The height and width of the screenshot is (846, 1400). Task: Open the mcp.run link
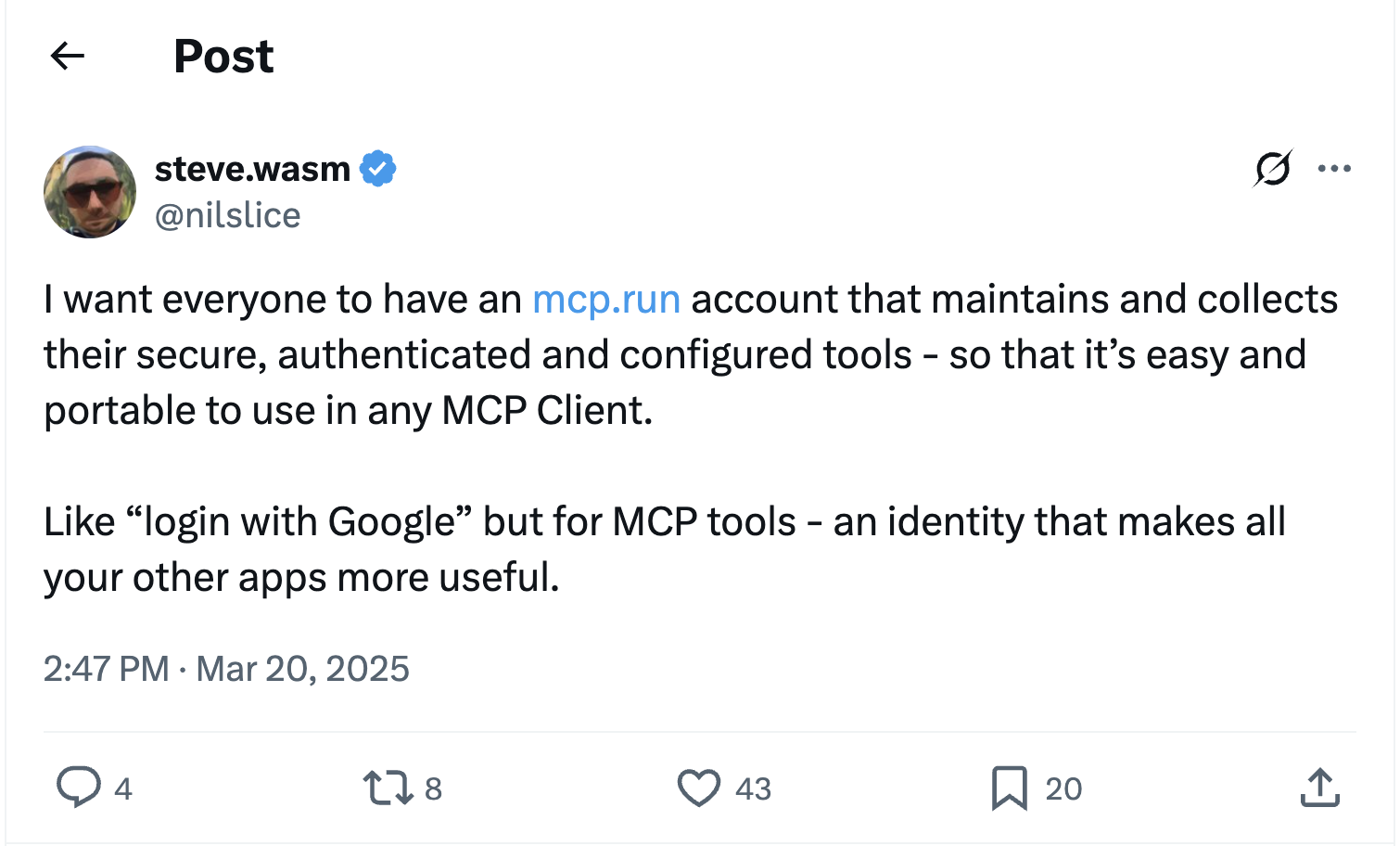(605, 299)
